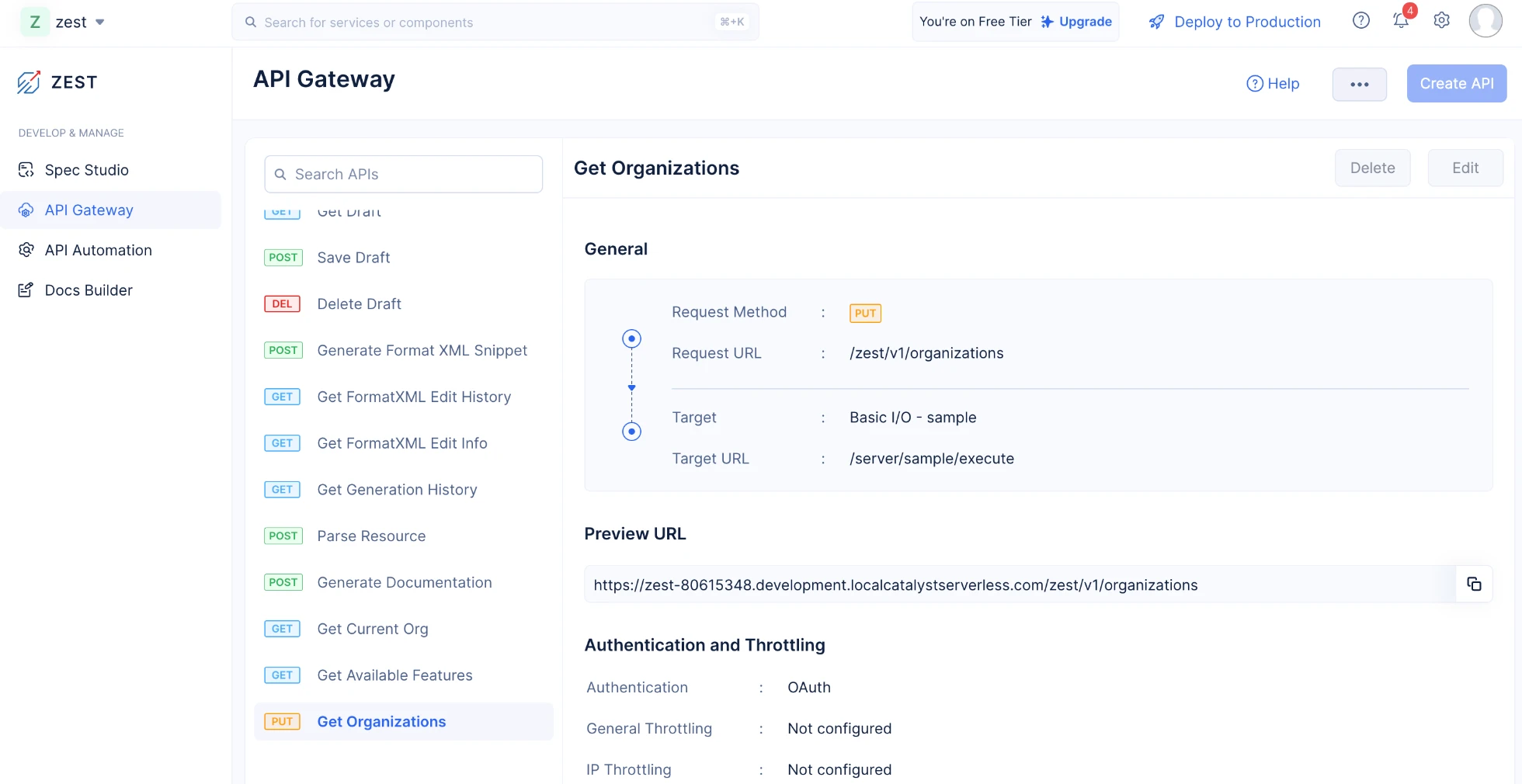Click the API Gateway sidebar icon
Screen dimensions: 1522x784
(26, 210)
